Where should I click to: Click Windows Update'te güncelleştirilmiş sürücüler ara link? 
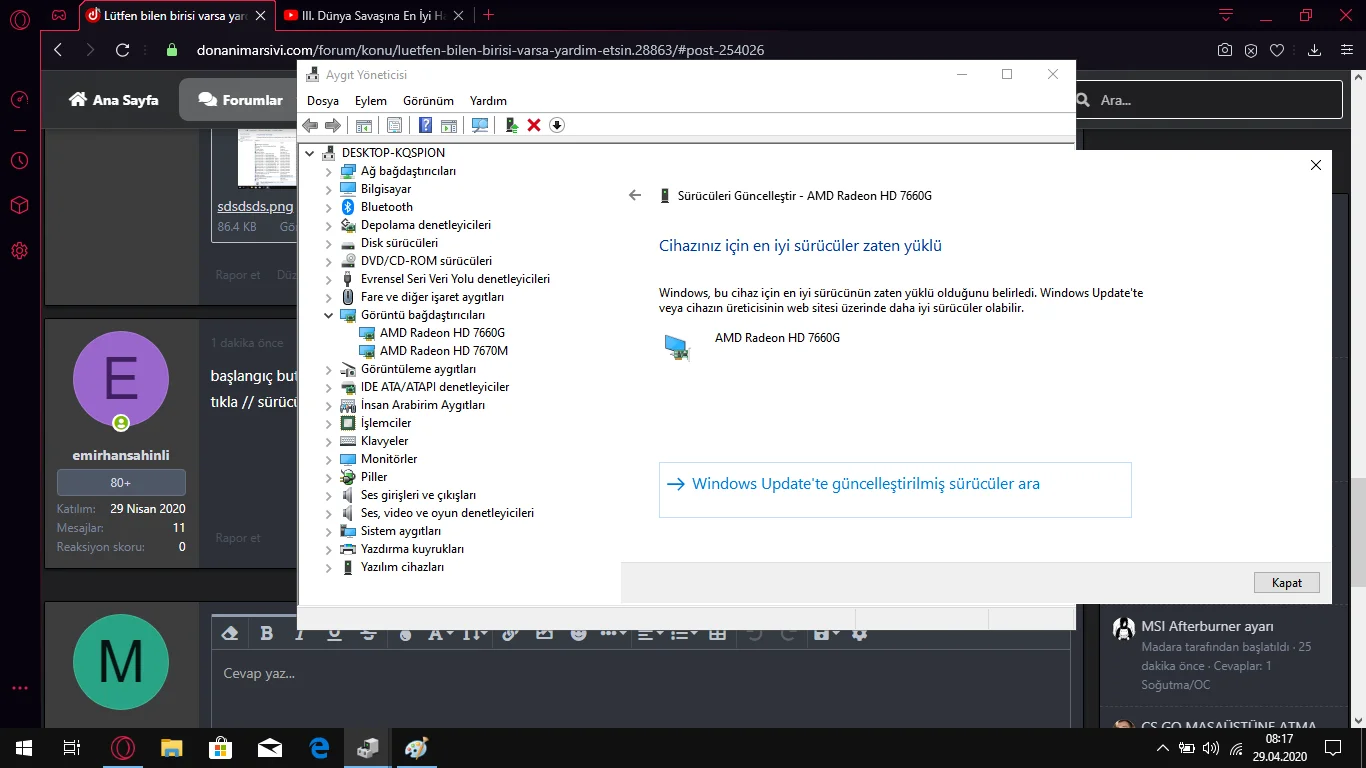(865, 484)
